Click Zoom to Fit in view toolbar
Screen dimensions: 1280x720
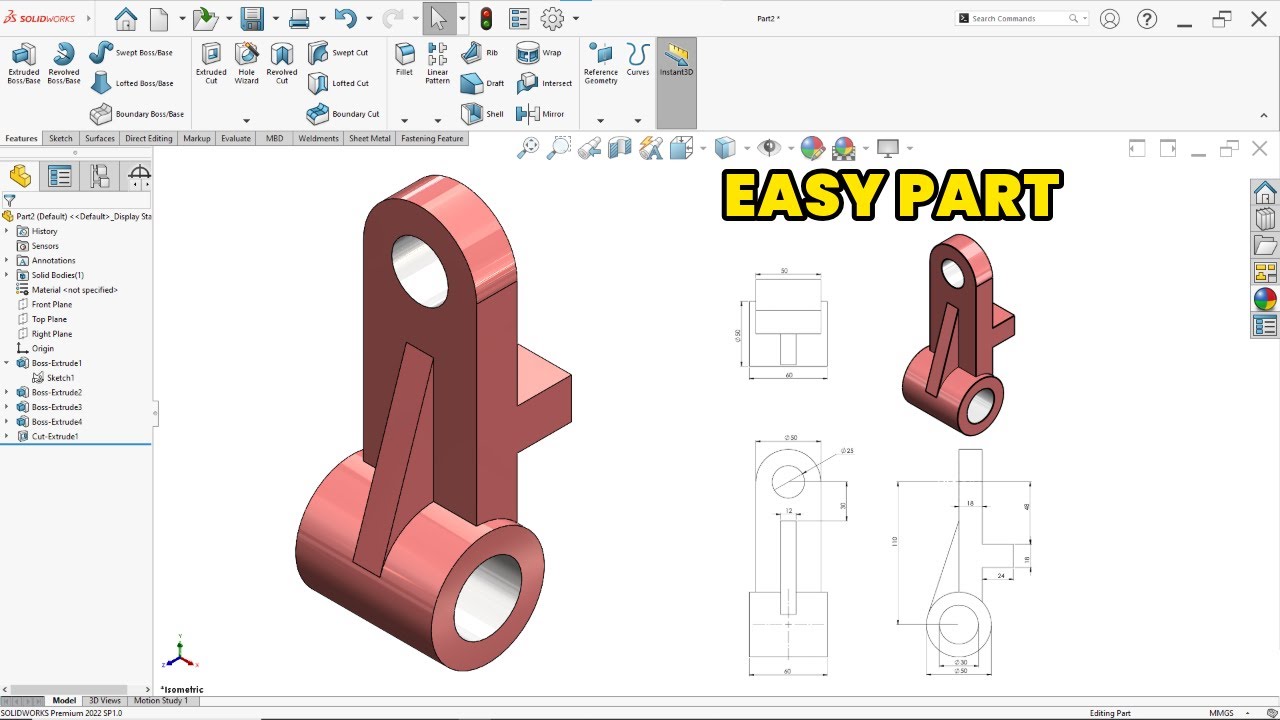[528, 148]
